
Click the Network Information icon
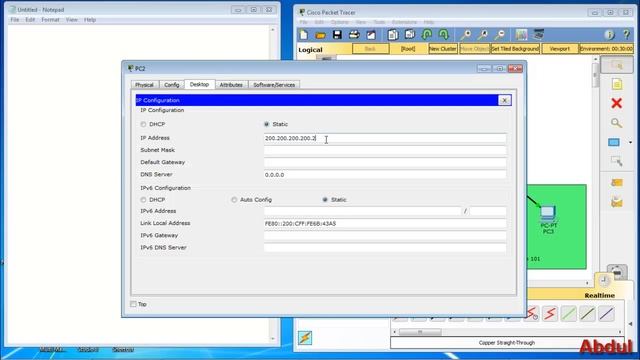click(609, 35)
